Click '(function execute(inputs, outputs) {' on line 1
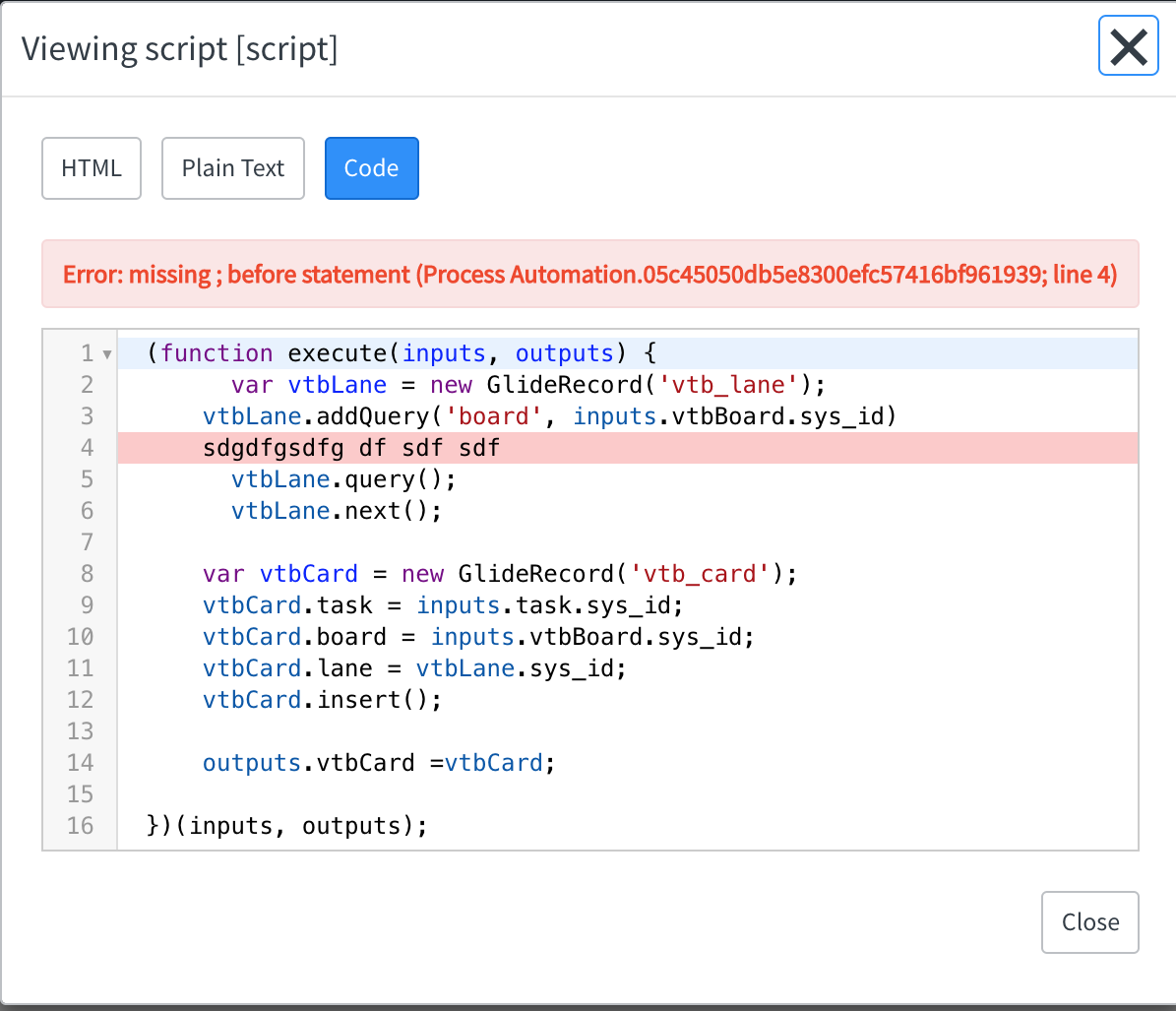 click(628, 353)
